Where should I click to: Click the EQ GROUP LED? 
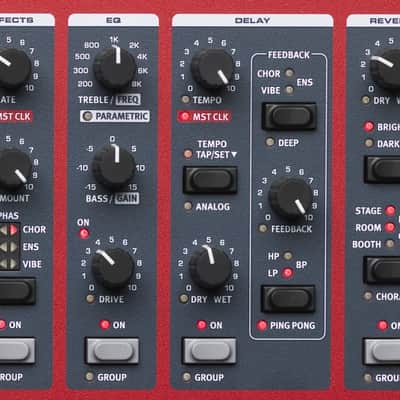click(x=89, y=377)
